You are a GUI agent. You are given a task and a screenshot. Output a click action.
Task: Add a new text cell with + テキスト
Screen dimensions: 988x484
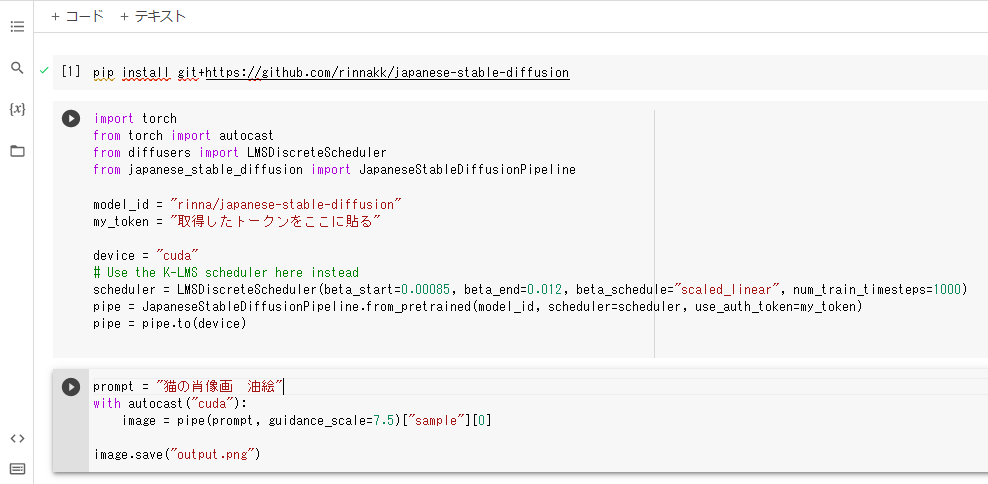click(x=152, y=16)
